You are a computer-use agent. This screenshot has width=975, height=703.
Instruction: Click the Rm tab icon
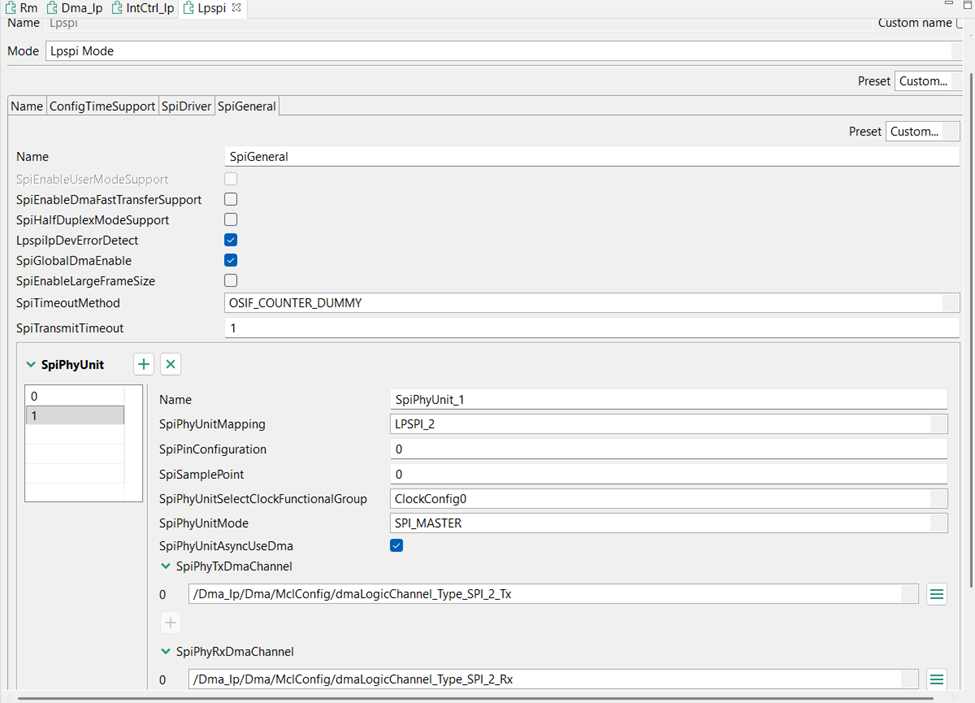(11, 8)
